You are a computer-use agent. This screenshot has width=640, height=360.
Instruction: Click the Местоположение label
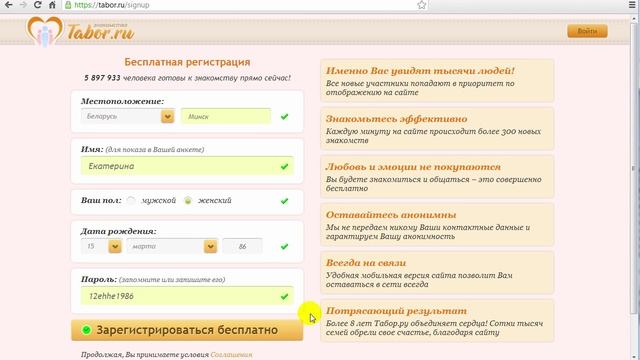click(122, 101)
